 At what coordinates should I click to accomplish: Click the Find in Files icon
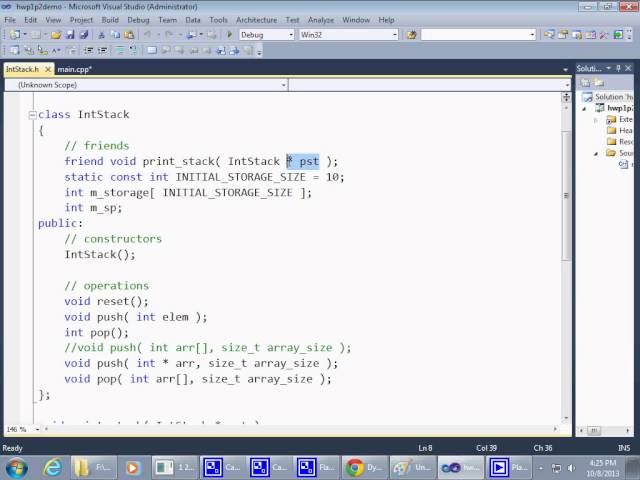(411, 35)
